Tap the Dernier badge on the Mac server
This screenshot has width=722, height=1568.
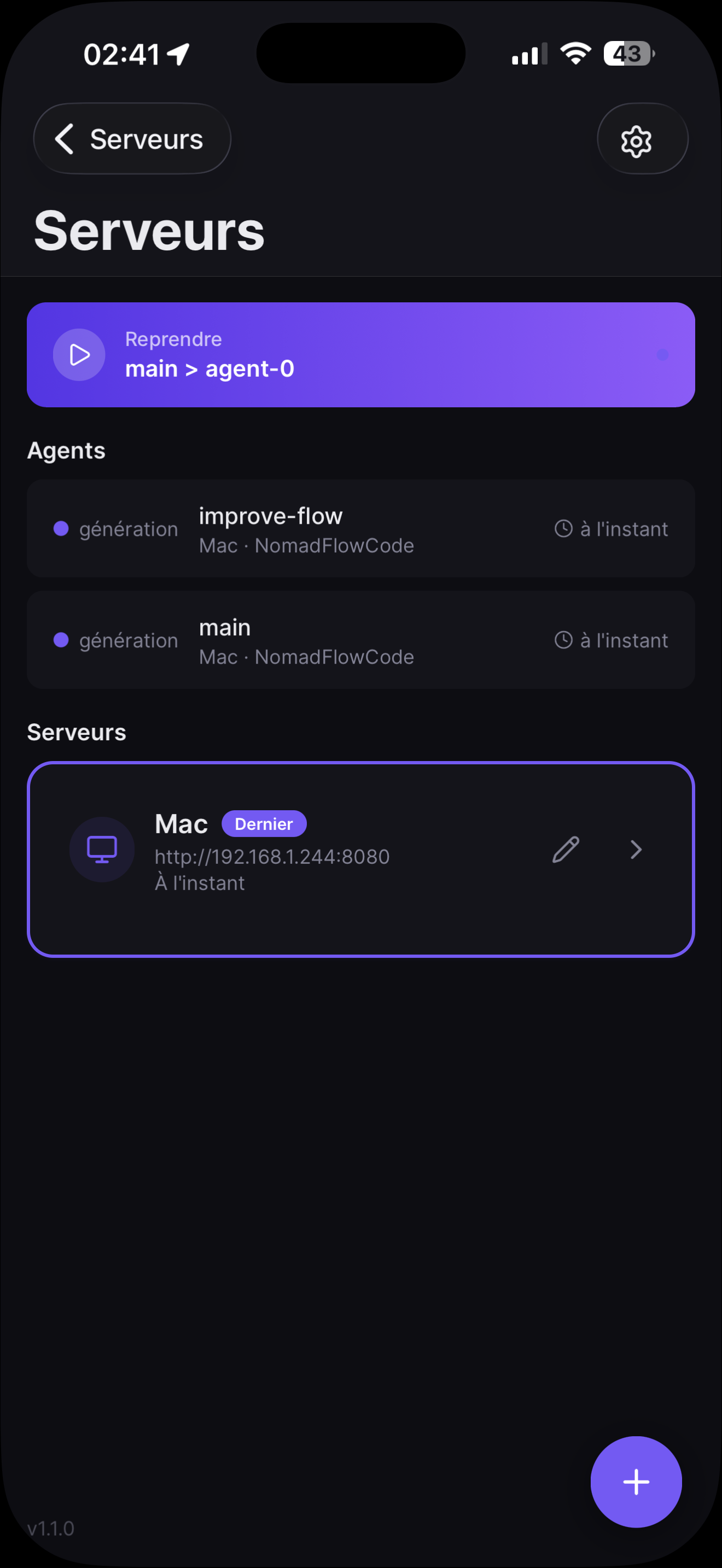264,823
